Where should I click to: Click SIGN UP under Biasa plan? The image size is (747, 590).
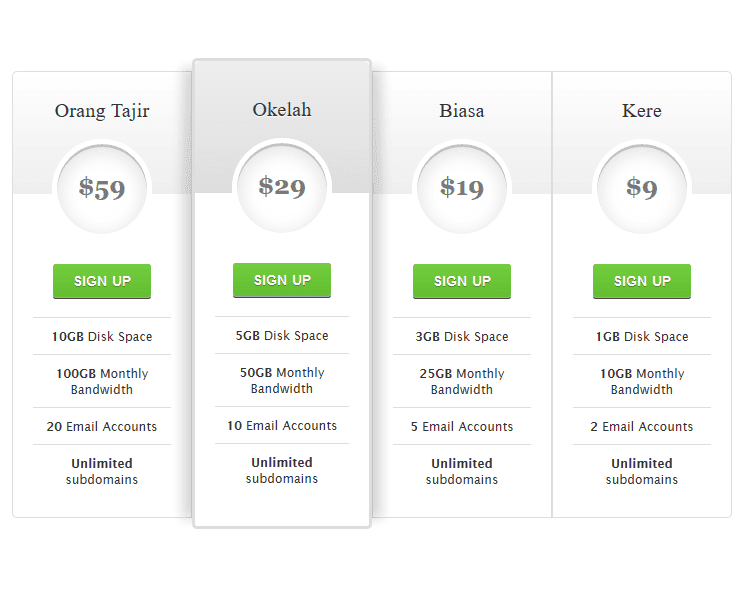click(x=462, y=281)
